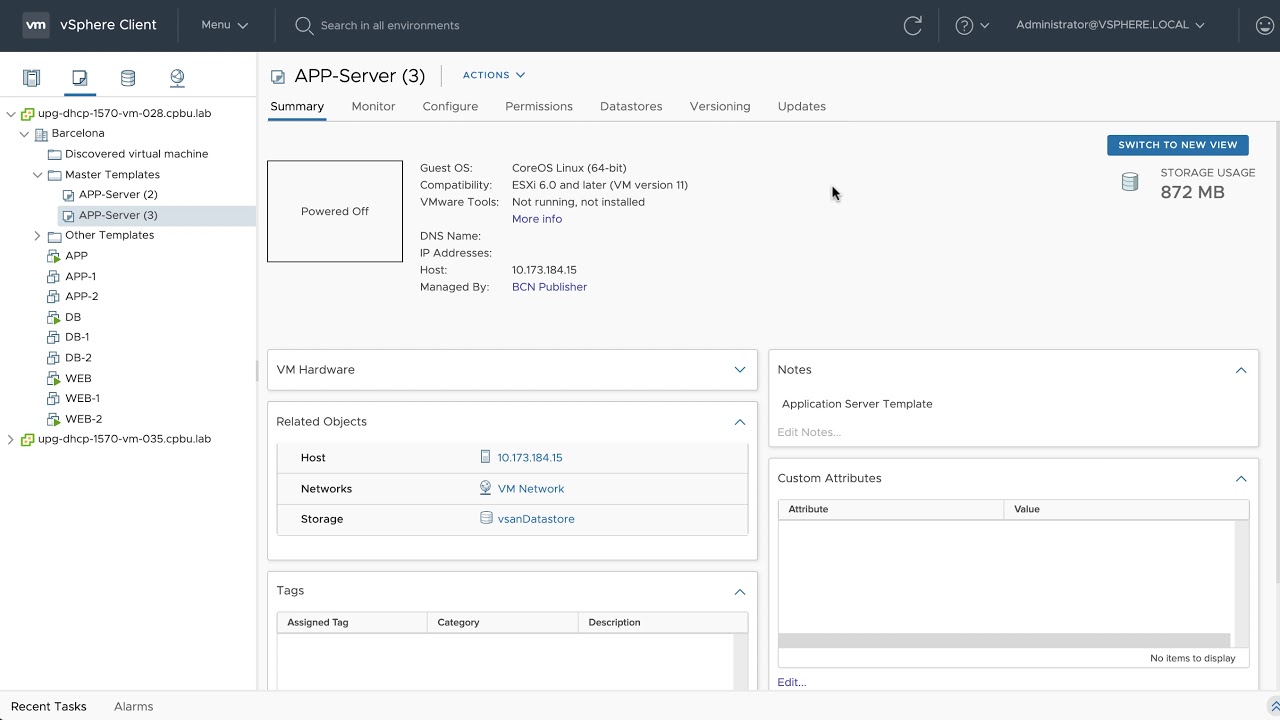This screenshot has height=720, width=1280.
Task: Click the feedback smiley icon
Action: coord(1264,25)
